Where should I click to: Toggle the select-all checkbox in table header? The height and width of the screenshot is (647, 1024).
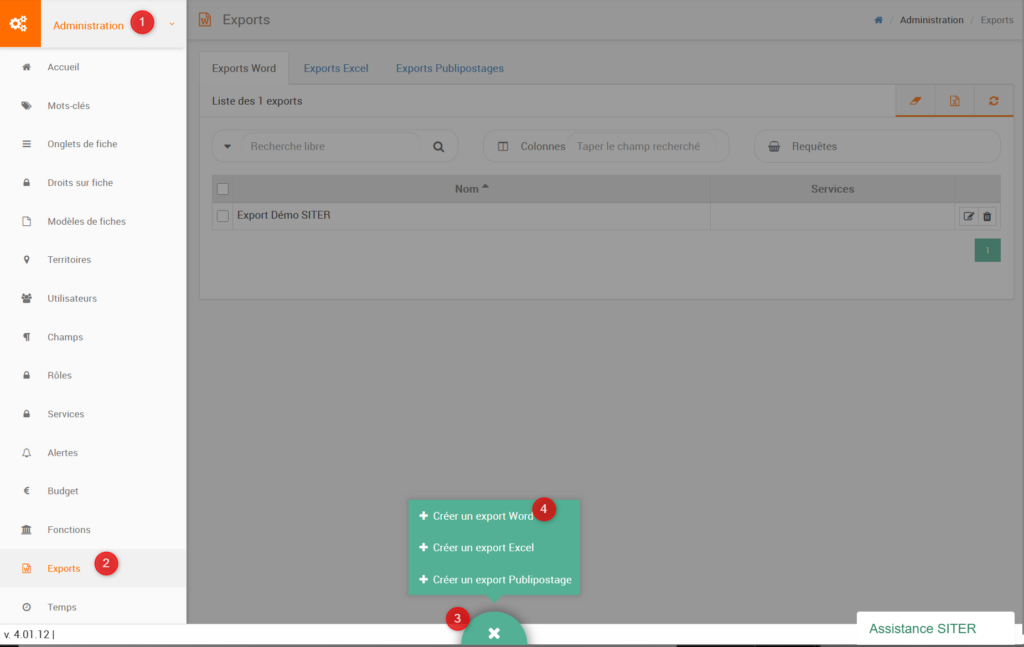223,189
